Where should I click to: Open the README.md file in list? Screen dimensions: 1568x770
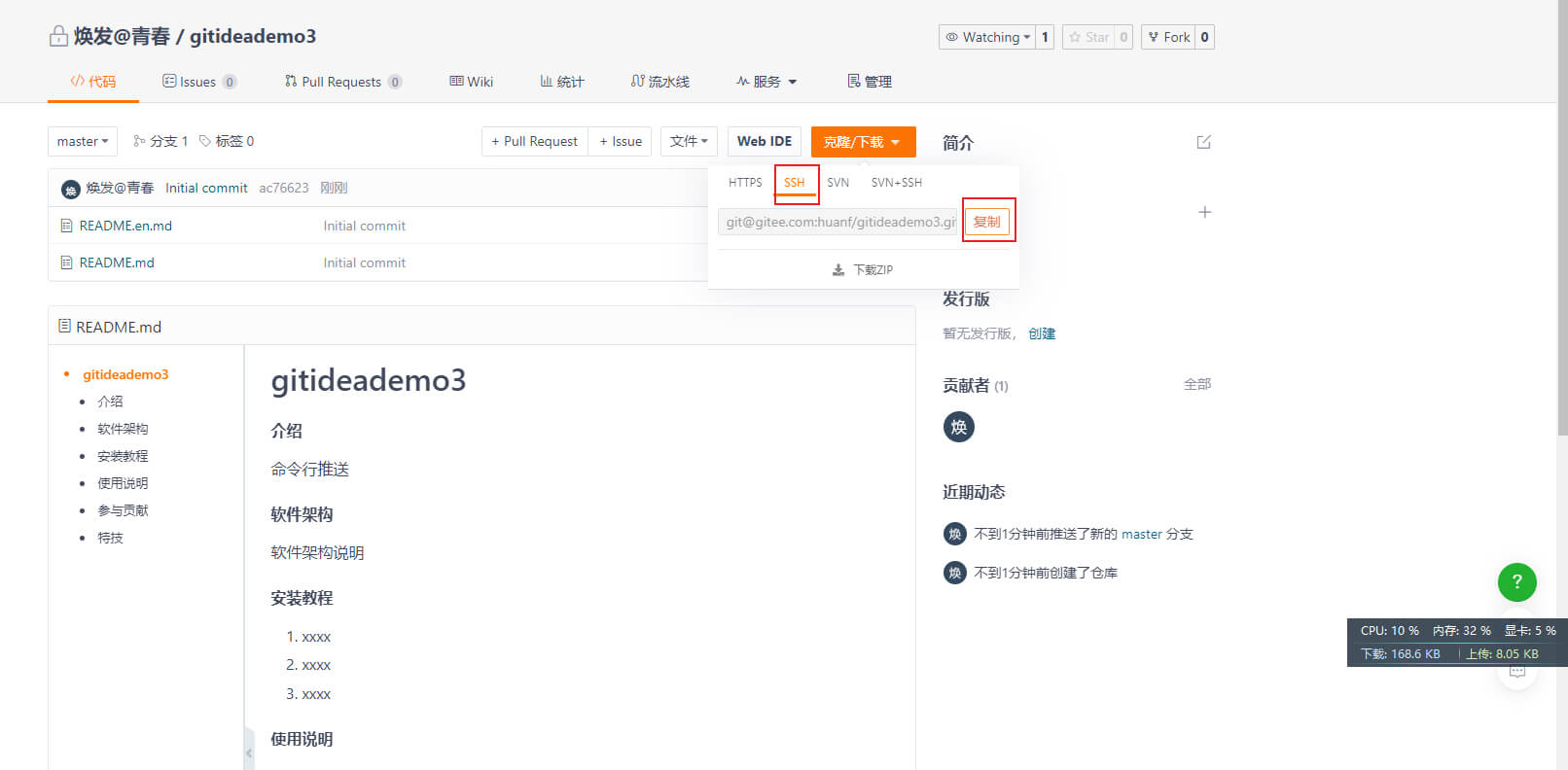point(117,262)
